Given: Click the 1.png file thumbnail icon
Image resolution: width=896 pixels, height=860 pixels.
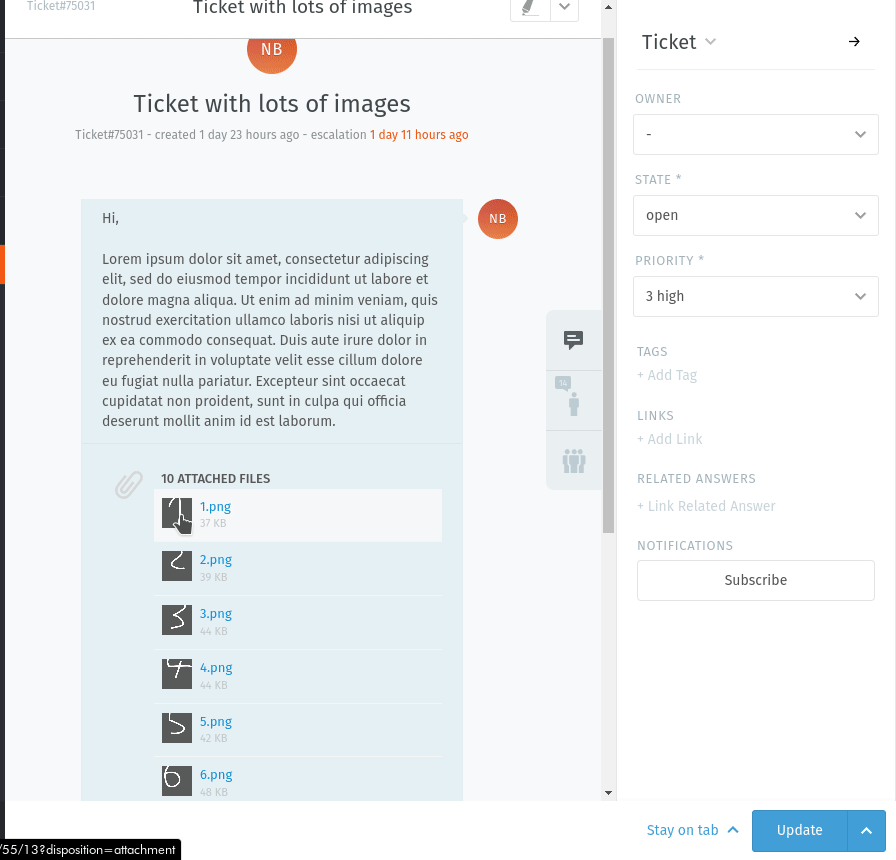Looking at the screenshot, I should pos(176,514).
